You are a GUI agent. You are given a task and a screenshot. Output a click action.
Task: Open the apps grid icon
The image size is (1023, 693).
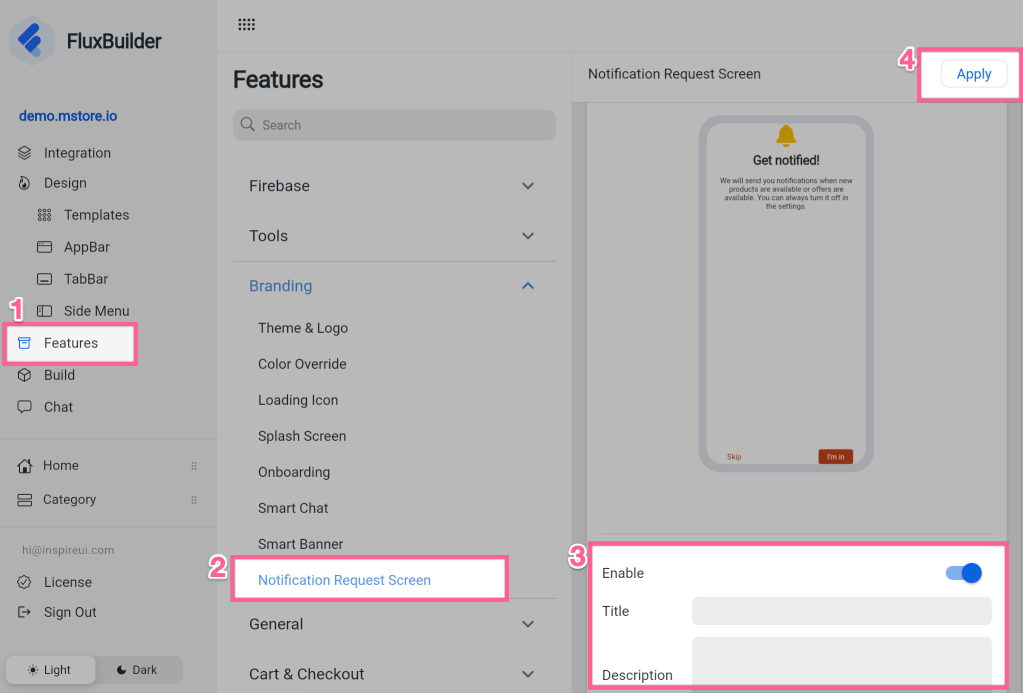point(246,25)
